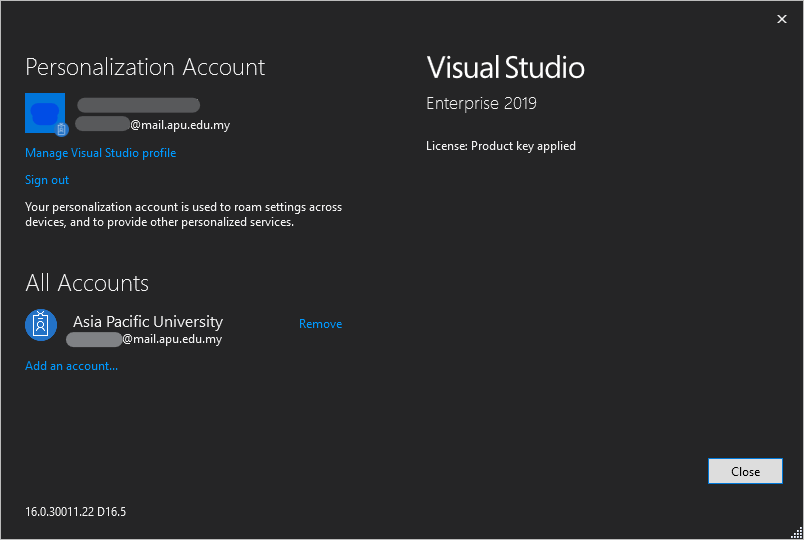
Task: Click the License: Product key applied text
Action: pos(500,146)
